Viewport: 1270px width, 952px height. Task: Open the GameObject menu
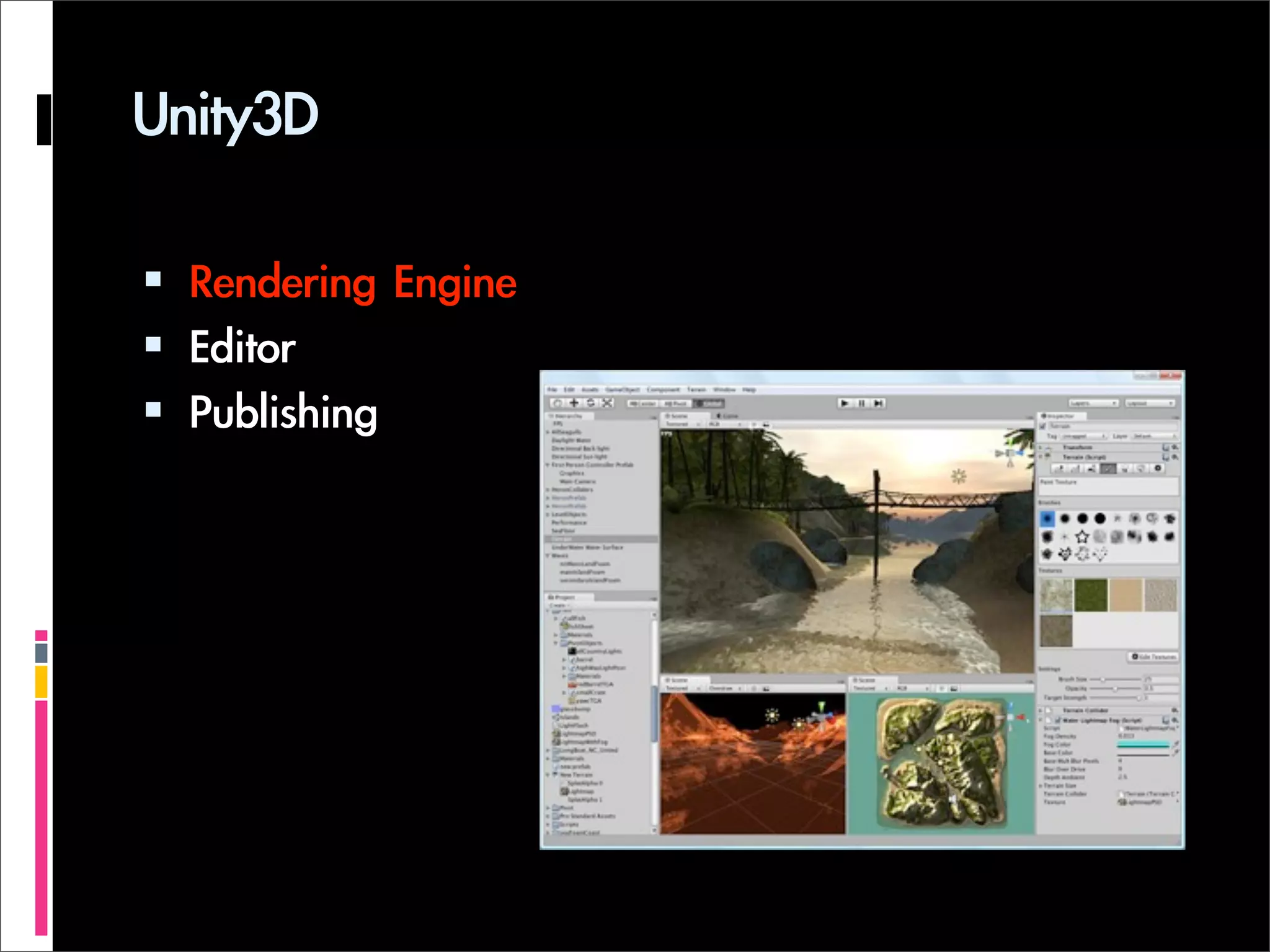click(x=622, y=390)
